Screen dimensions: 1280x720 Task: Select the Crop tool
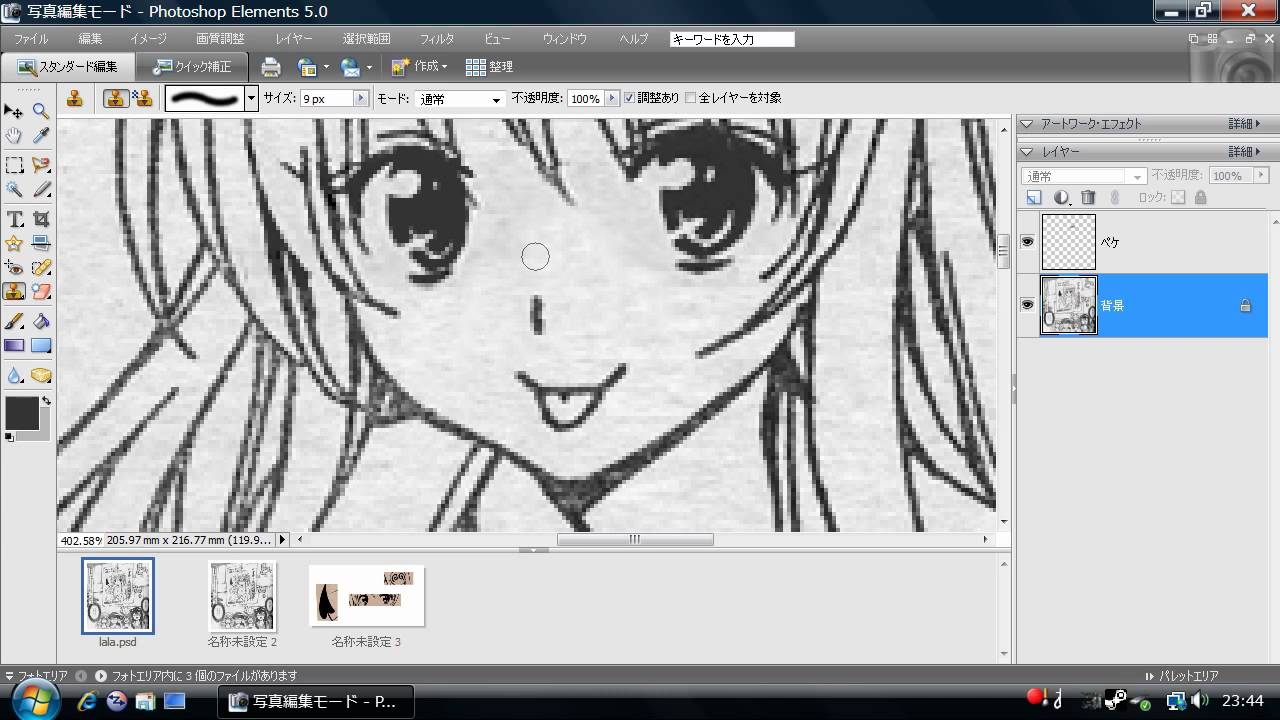[41, 219]
